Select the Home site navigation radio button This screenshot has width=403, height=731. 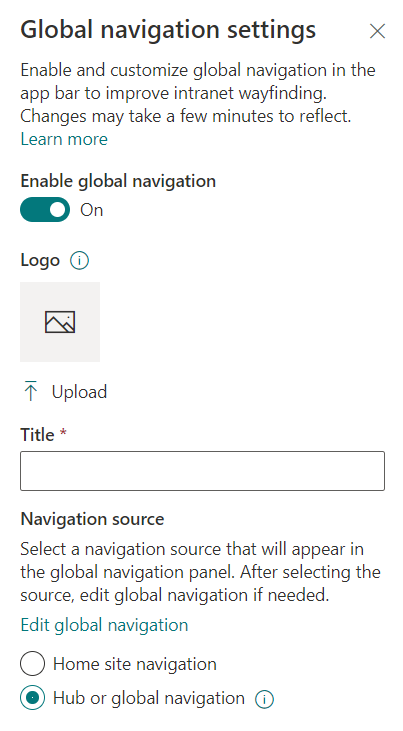coord(33,664)
